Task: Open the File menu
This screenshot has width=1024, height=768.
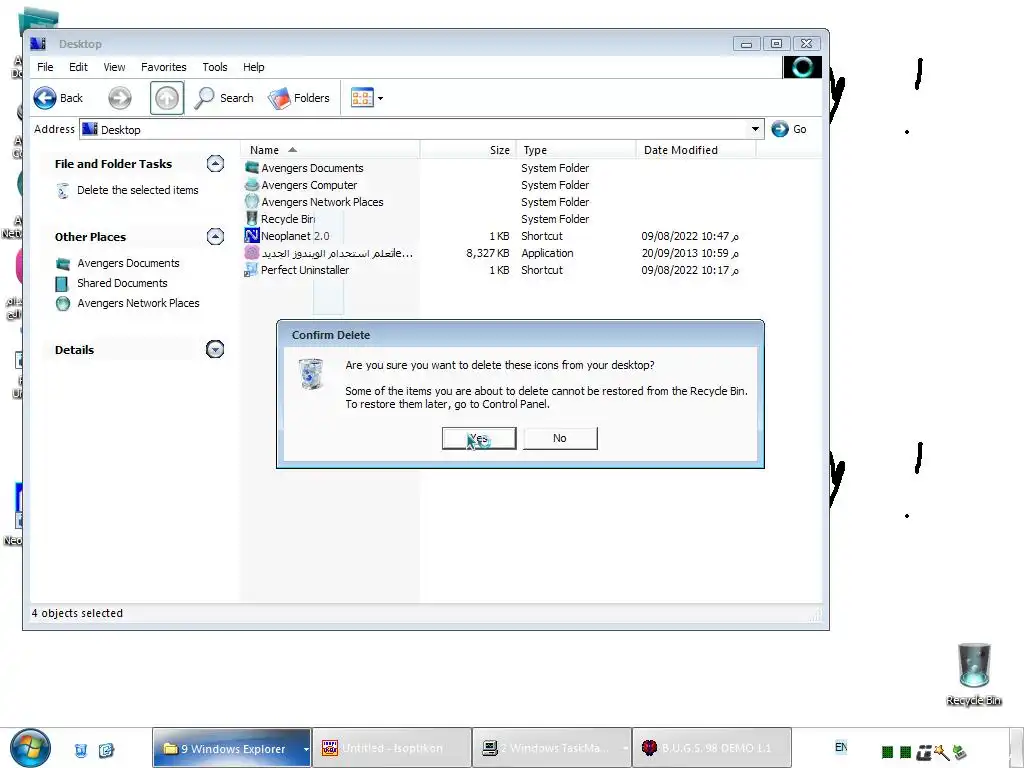Action: [45, 67]
